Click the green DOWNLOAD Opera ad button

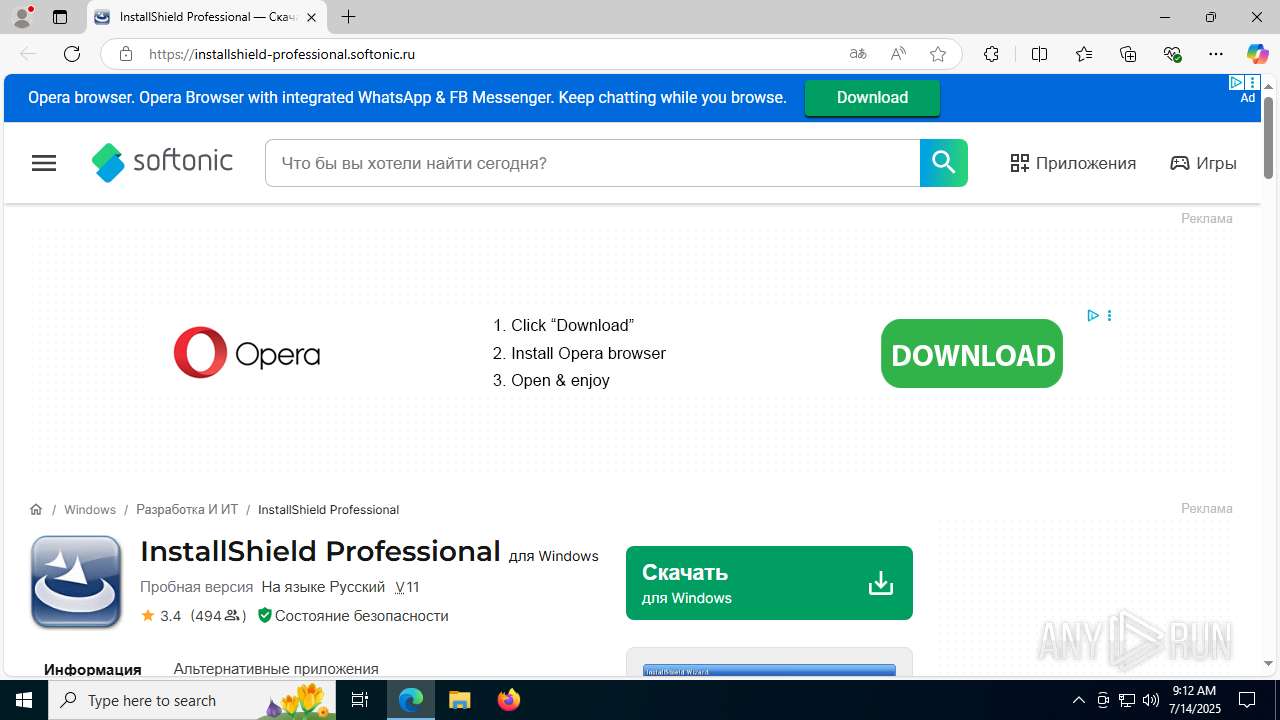point(972,354)
